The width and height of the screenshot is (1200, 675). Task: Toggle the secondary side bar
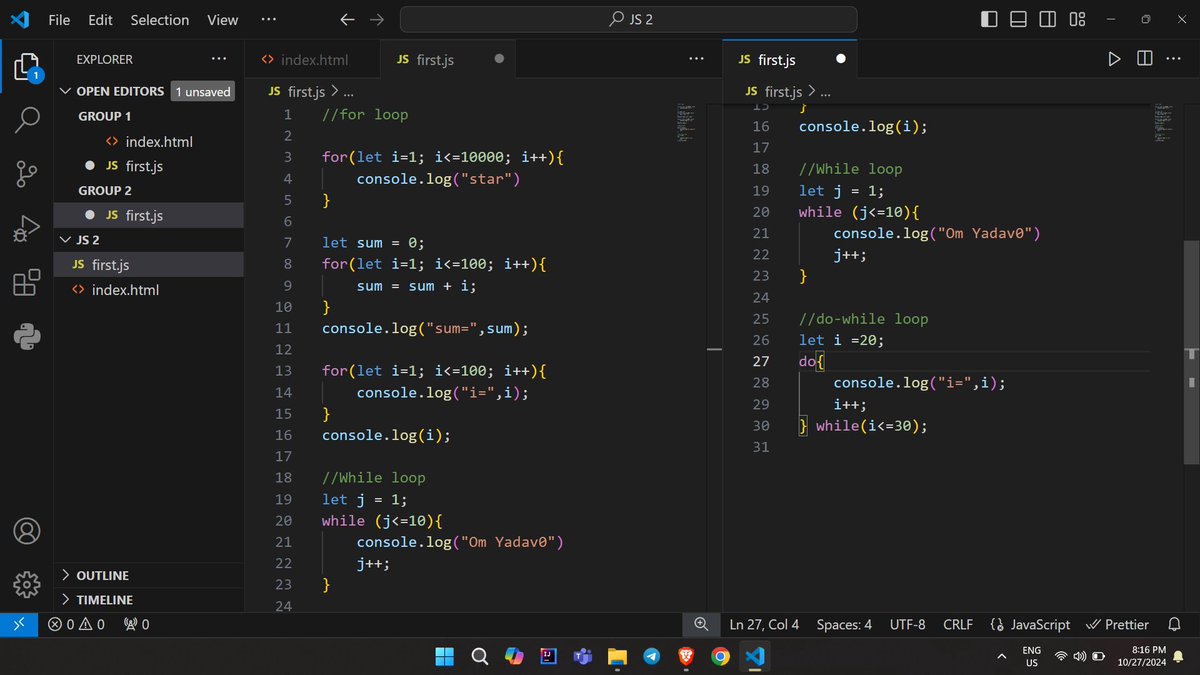click(1047, 19)
